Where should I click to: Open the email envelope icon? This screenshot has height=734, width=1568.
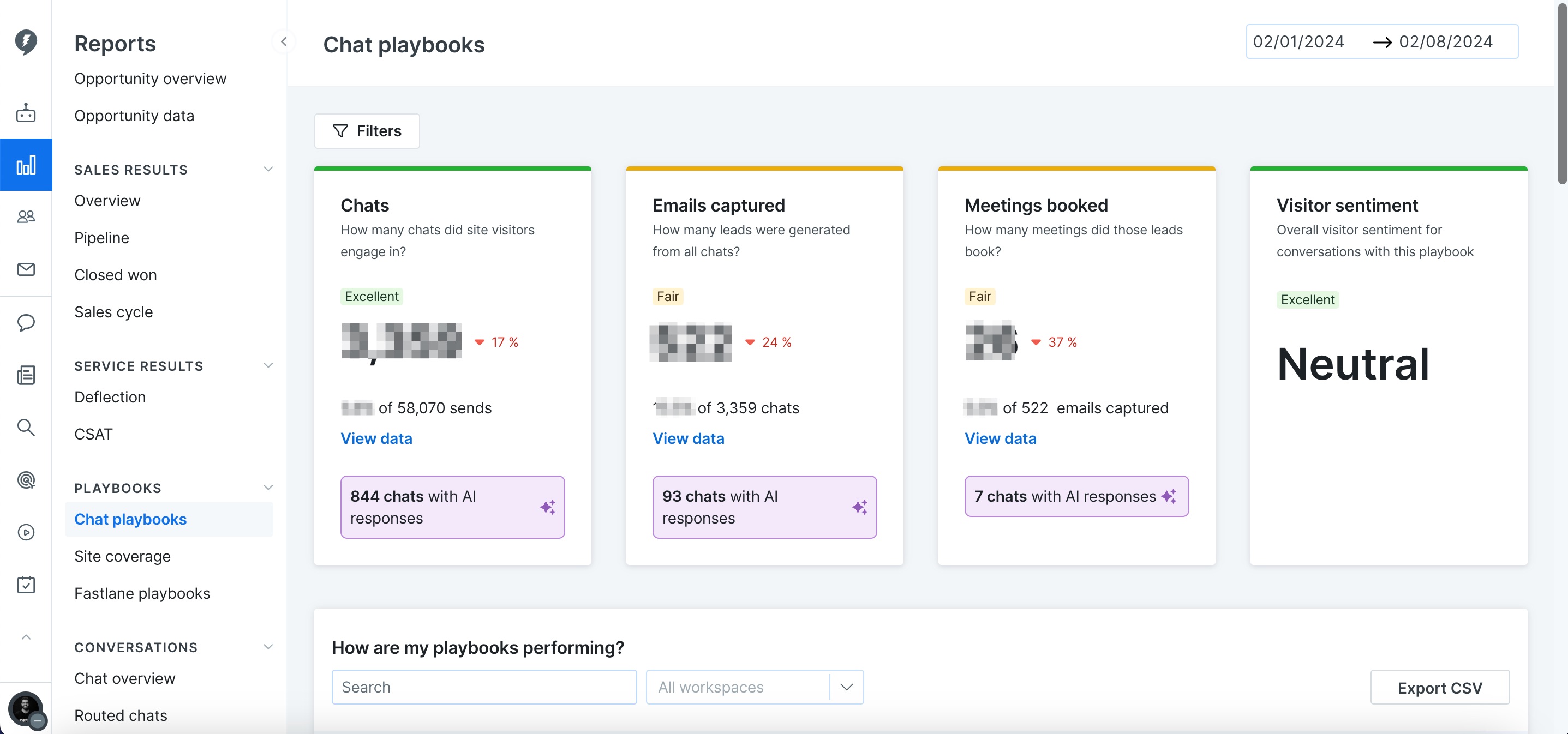point(26,269)
